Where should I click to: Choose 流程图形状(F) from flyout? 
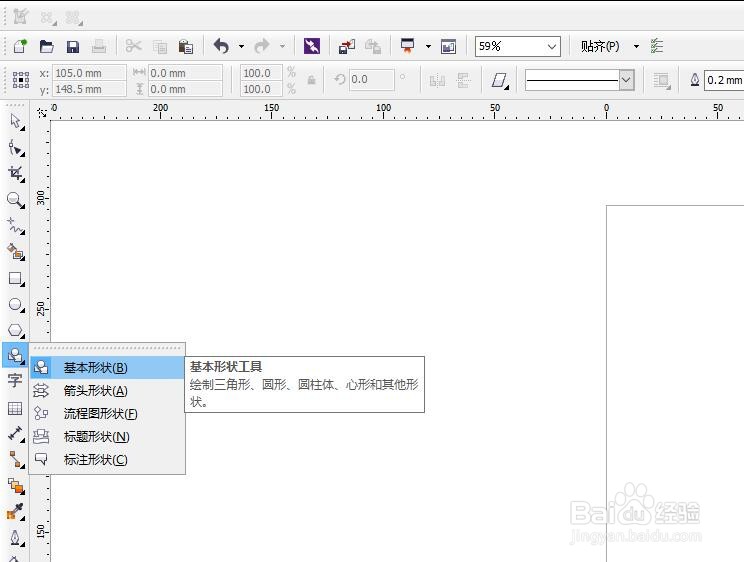pos(107,413)
